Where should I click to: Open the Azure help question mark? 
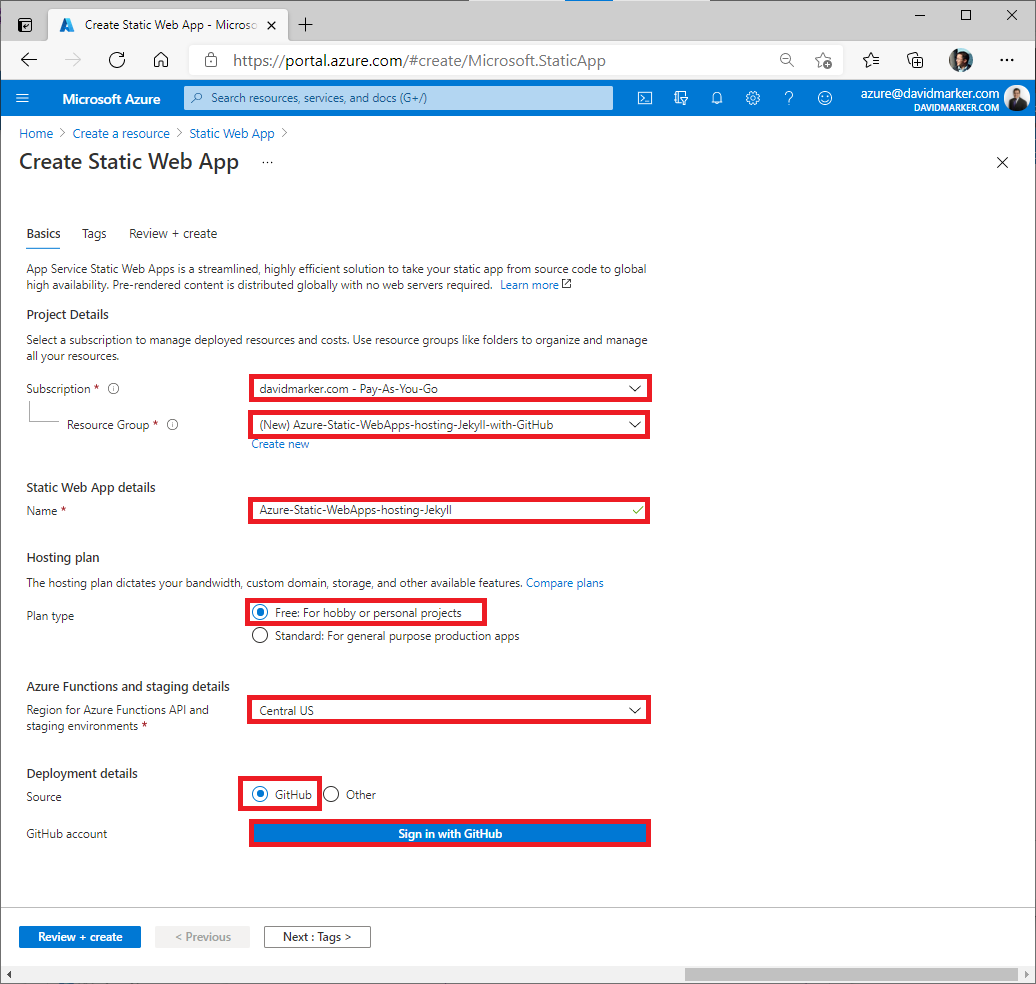click(x=788, y=98)
